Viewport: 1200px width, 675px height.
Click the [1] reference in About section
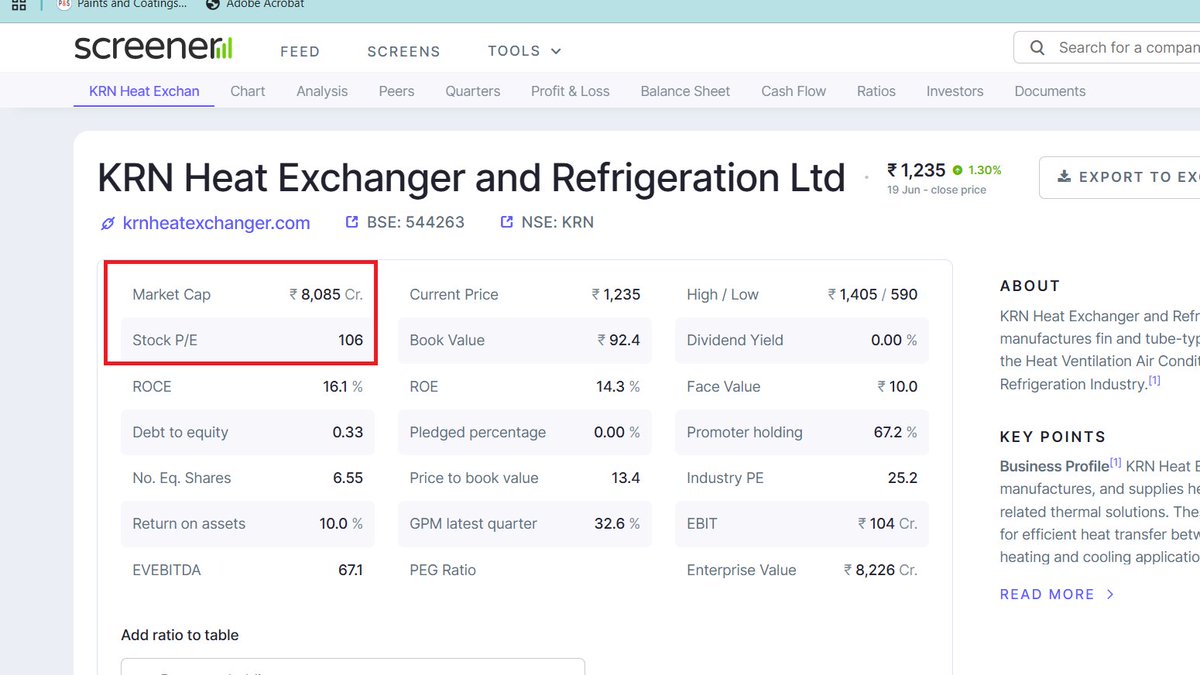(1154, 381)
